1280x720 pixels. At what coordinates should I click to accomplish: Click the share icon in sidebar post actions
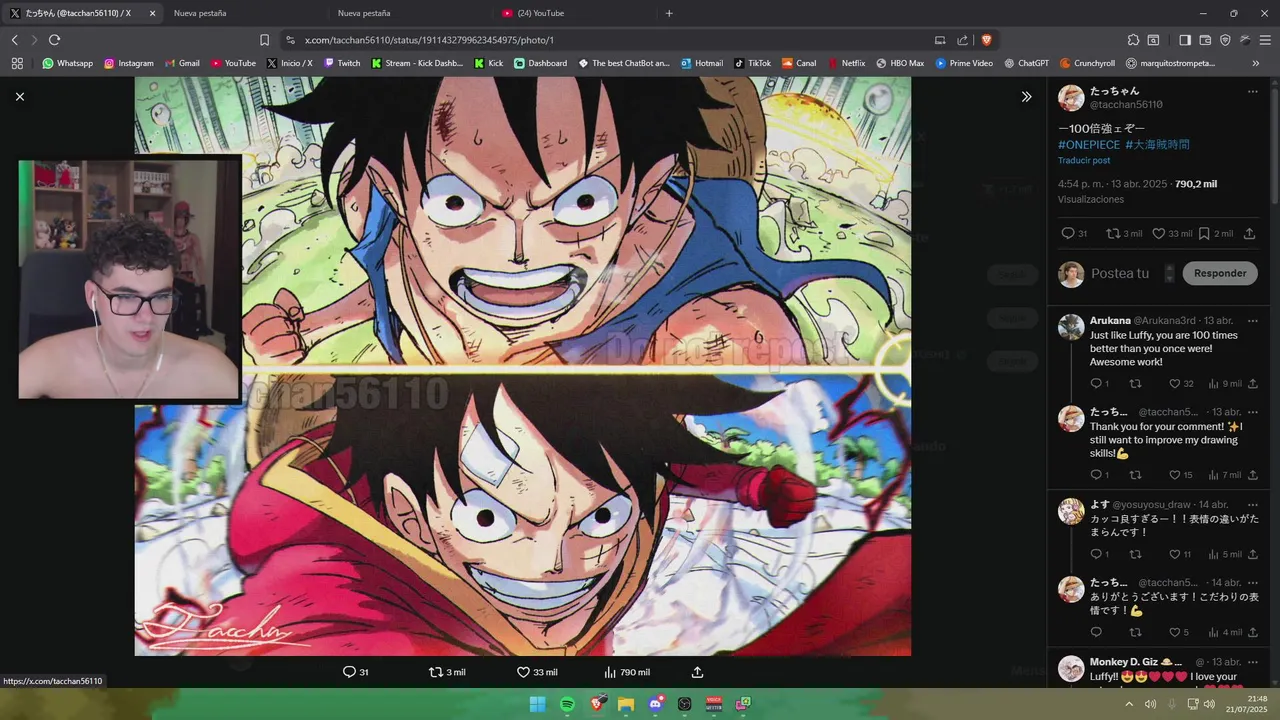[1249, 233]
